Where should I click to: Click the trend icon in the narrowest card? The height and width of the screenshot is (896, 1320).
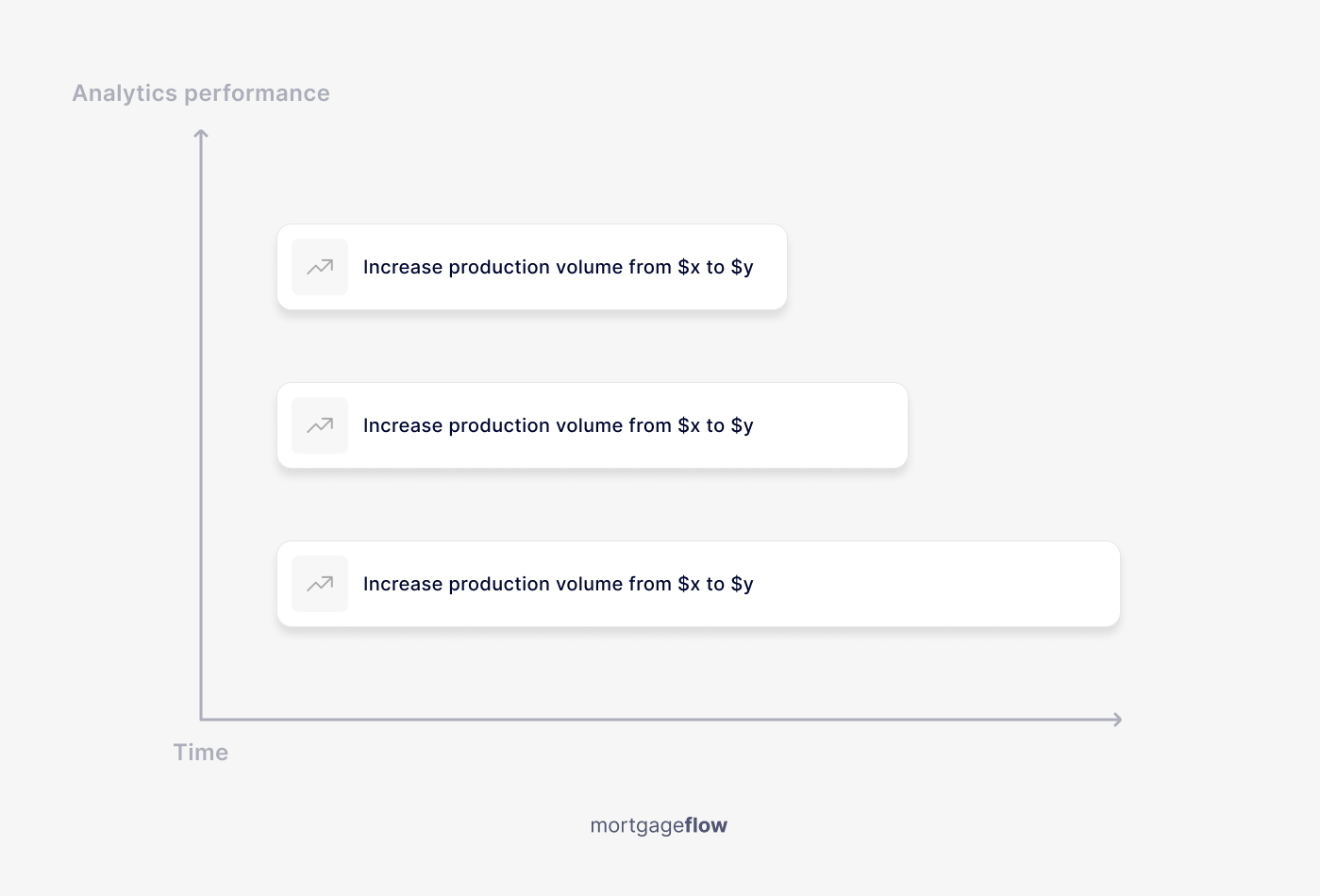coord(320,267)
